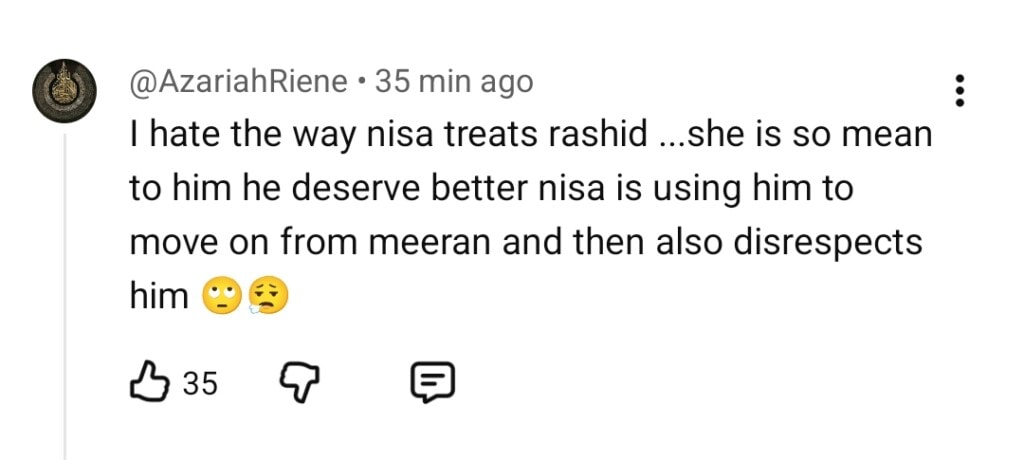The width and height of the screenshot is (1024, 460).
Task: Click the "35 min ago" timestamp
Action: point(454,82)
